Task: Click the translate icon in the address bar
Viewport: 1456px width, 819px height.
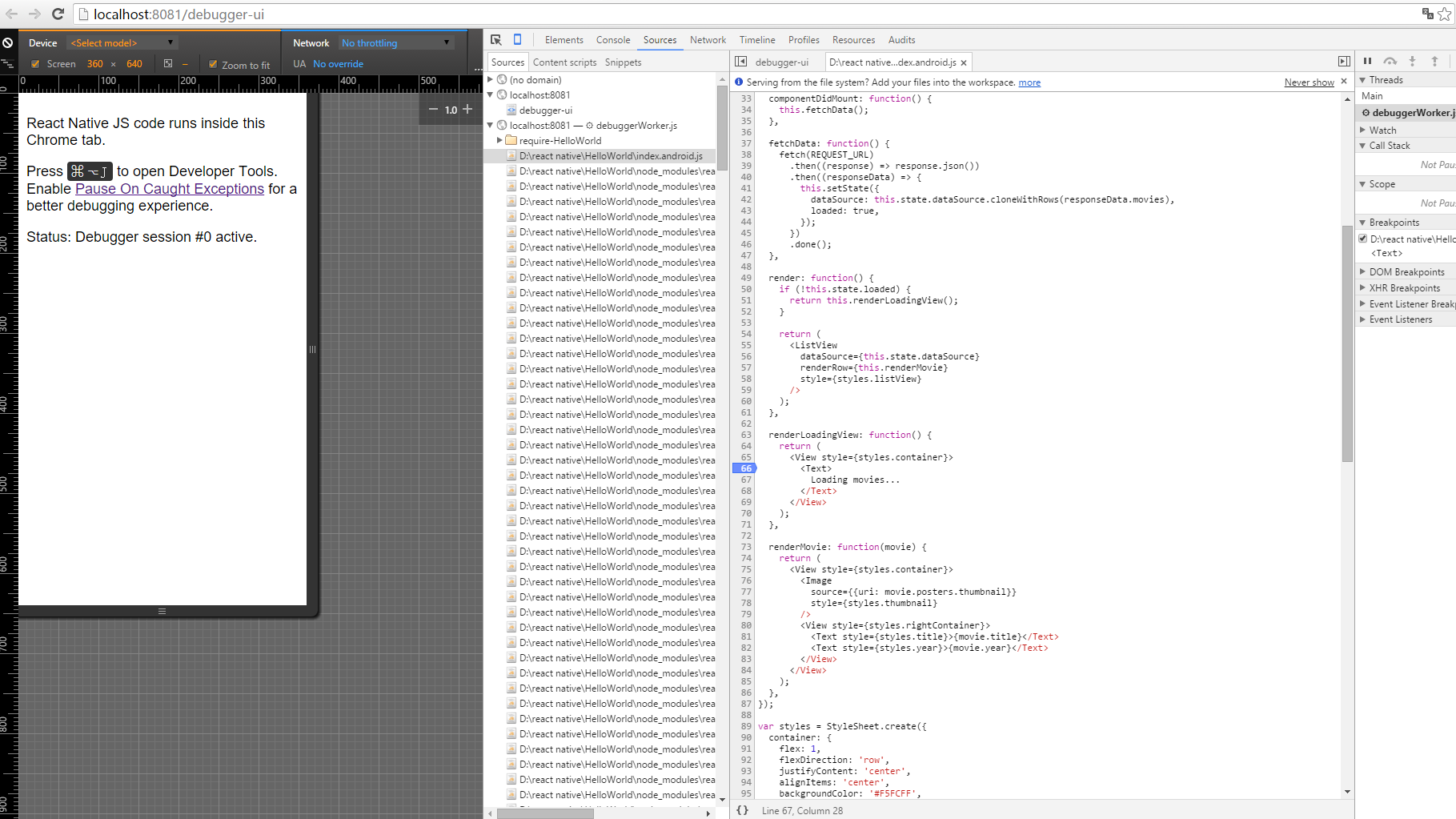Action: (x=1427, y=14)
